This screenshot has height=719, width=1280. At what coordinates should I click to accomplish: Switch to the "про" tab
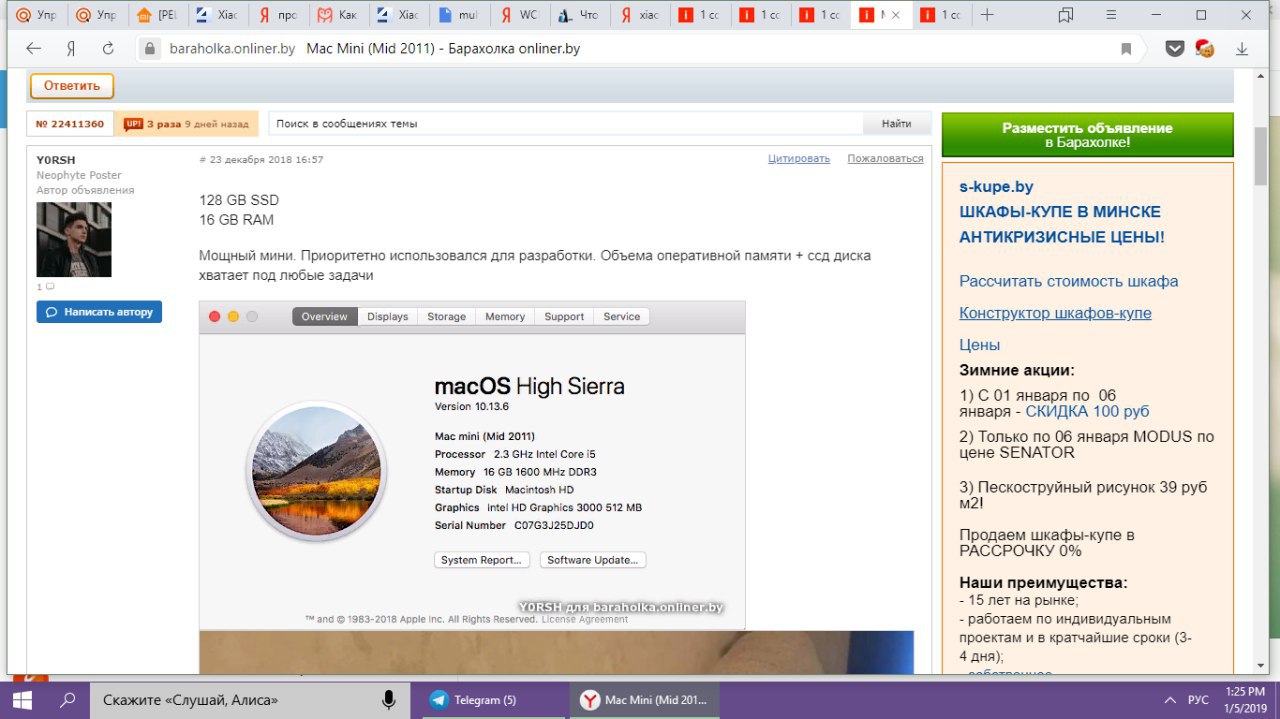(278, 15)
